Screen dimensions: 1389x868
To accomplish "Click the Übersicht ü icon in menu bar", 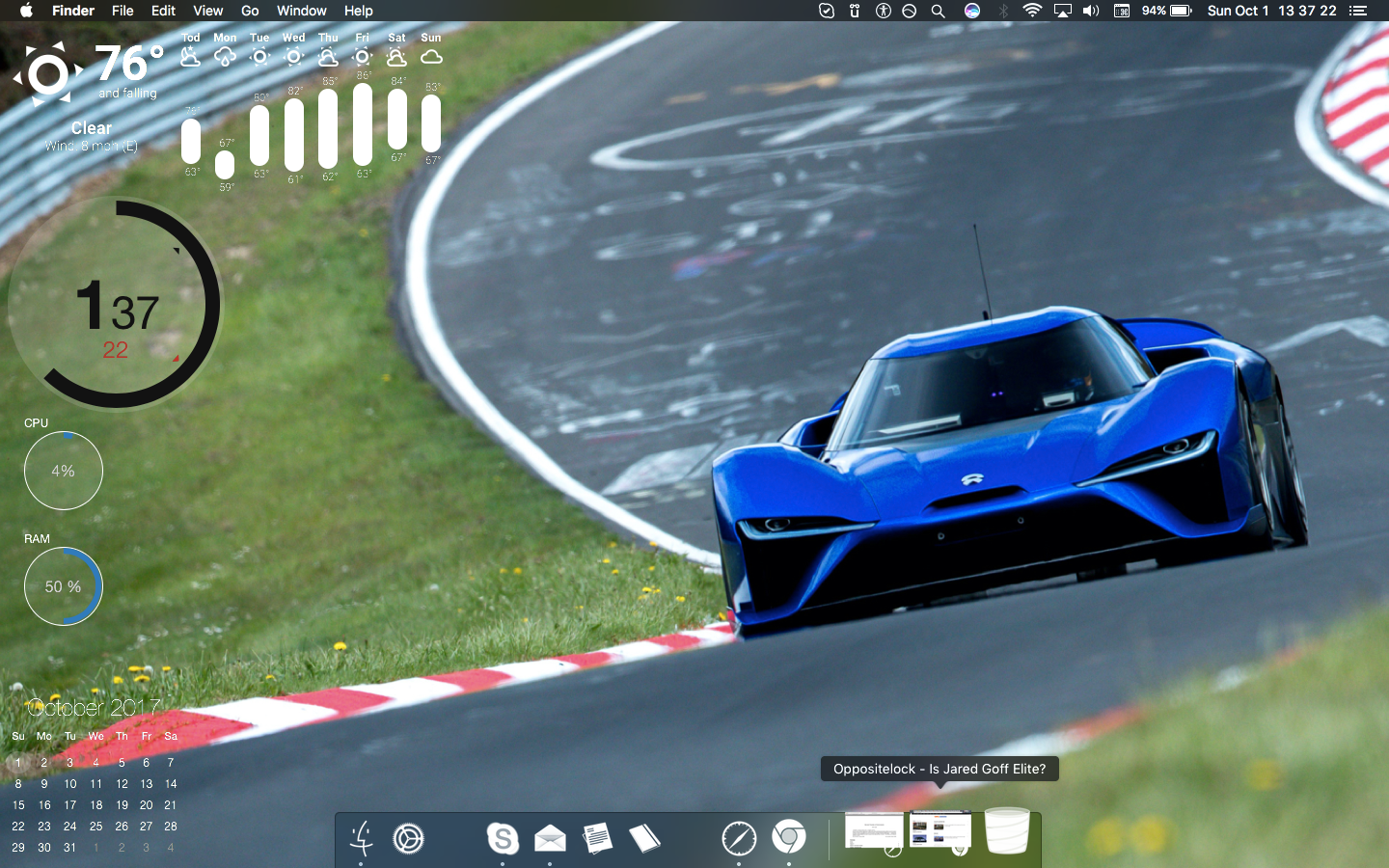I will (x=855, y=11).
